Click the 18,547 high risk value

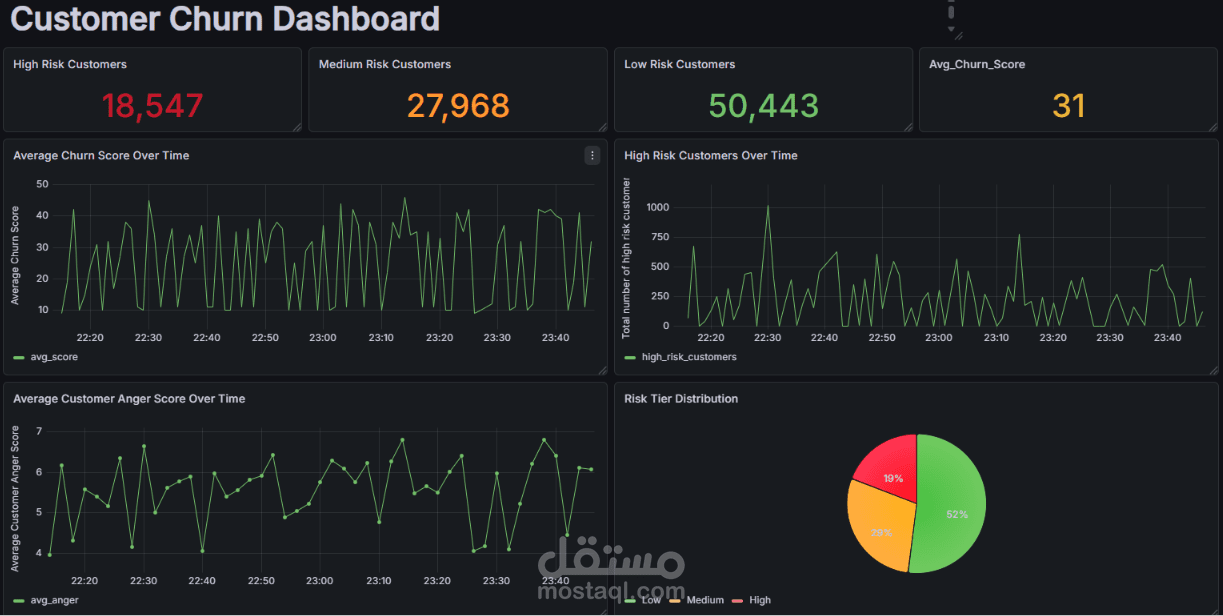(x=153, y=105)
